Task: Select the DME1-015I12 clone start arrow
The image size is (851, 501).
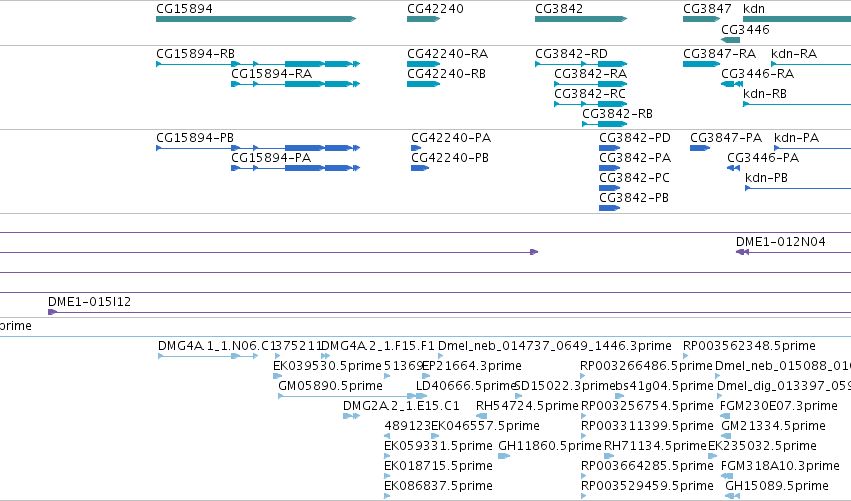Action: click(x=53, y=312)
